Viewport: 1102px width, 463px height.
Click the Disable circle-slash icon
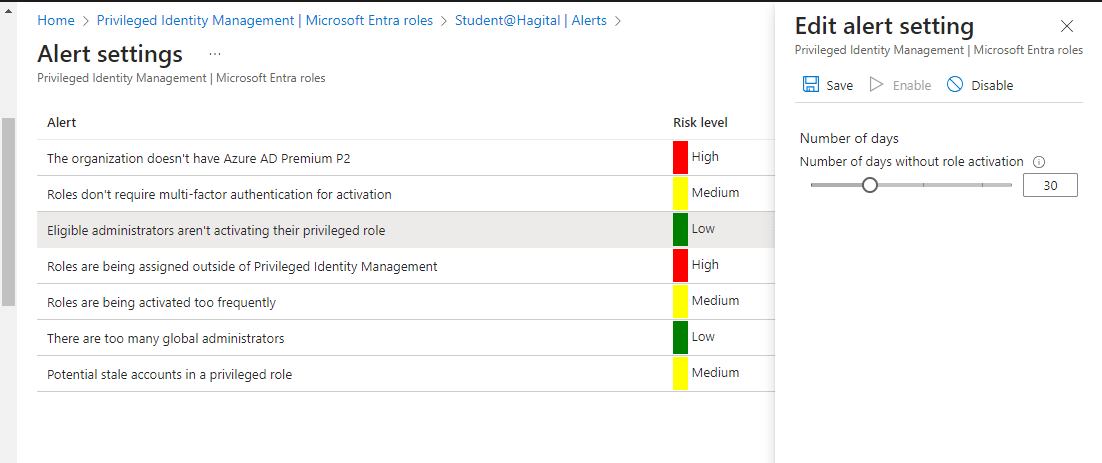click(x=955, y=85)
